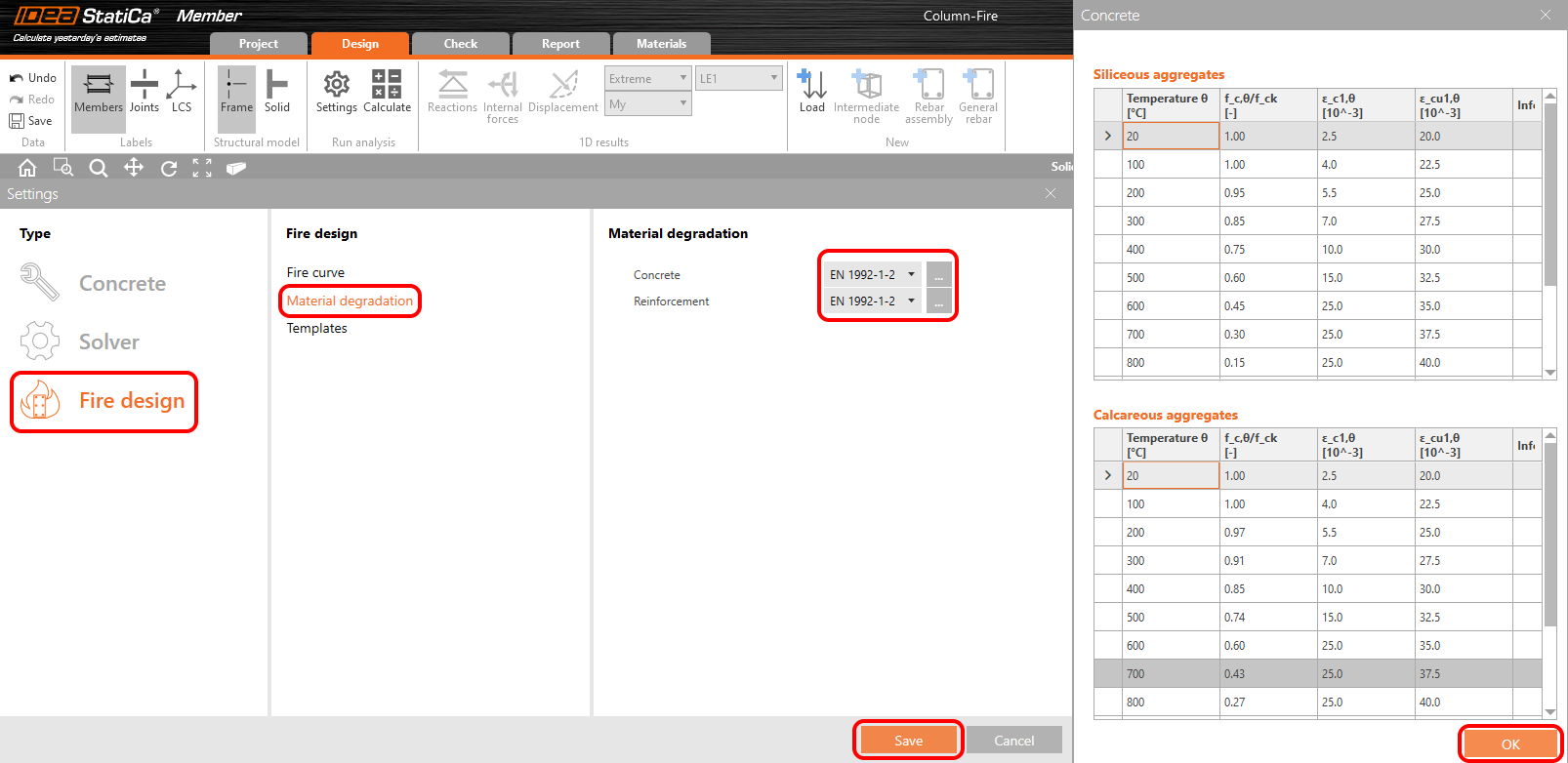Switch to the Check tab

pos(460,44)
